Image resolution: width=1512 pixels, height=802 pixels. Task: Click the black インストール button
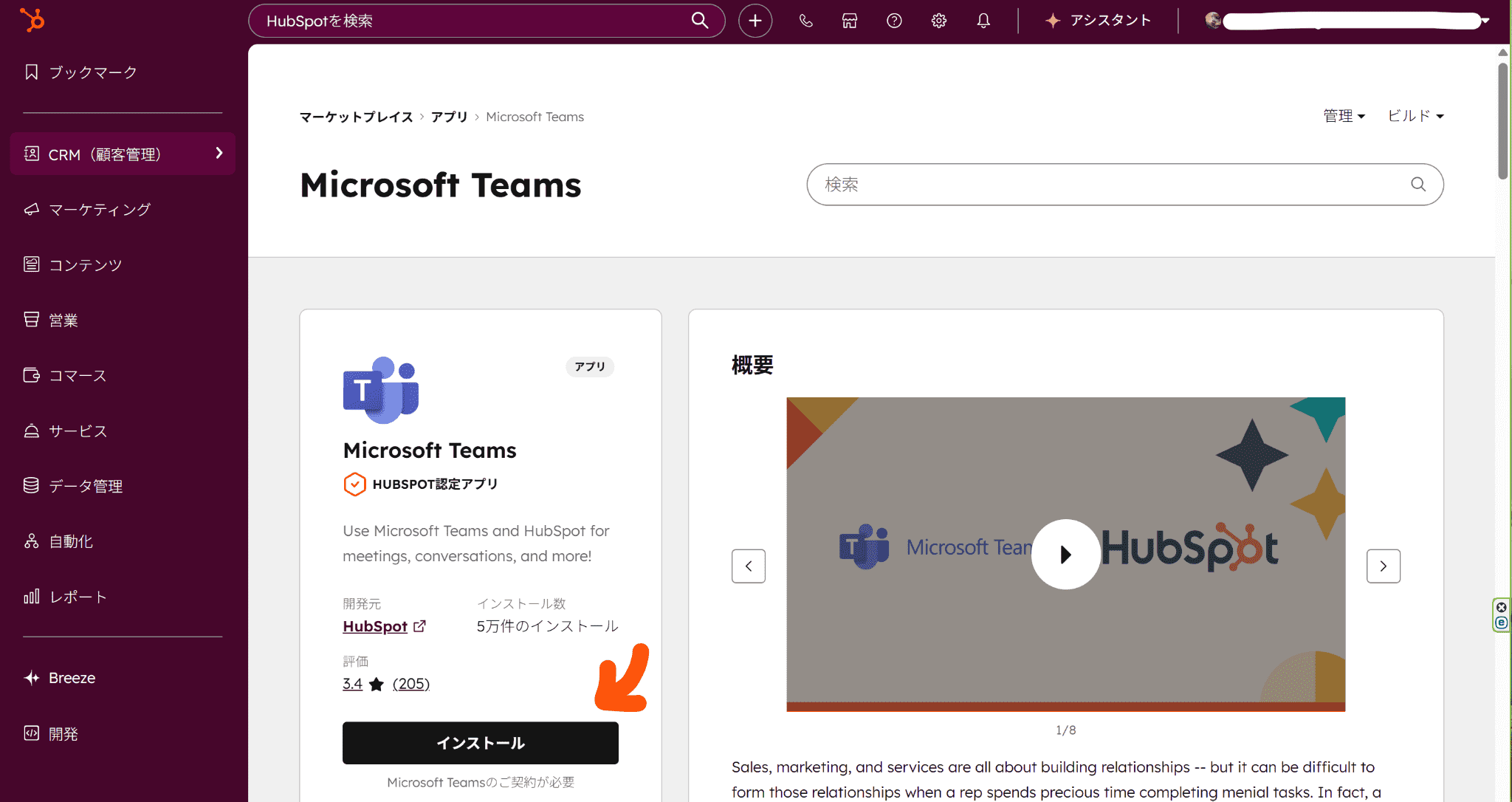pos(480,743)
